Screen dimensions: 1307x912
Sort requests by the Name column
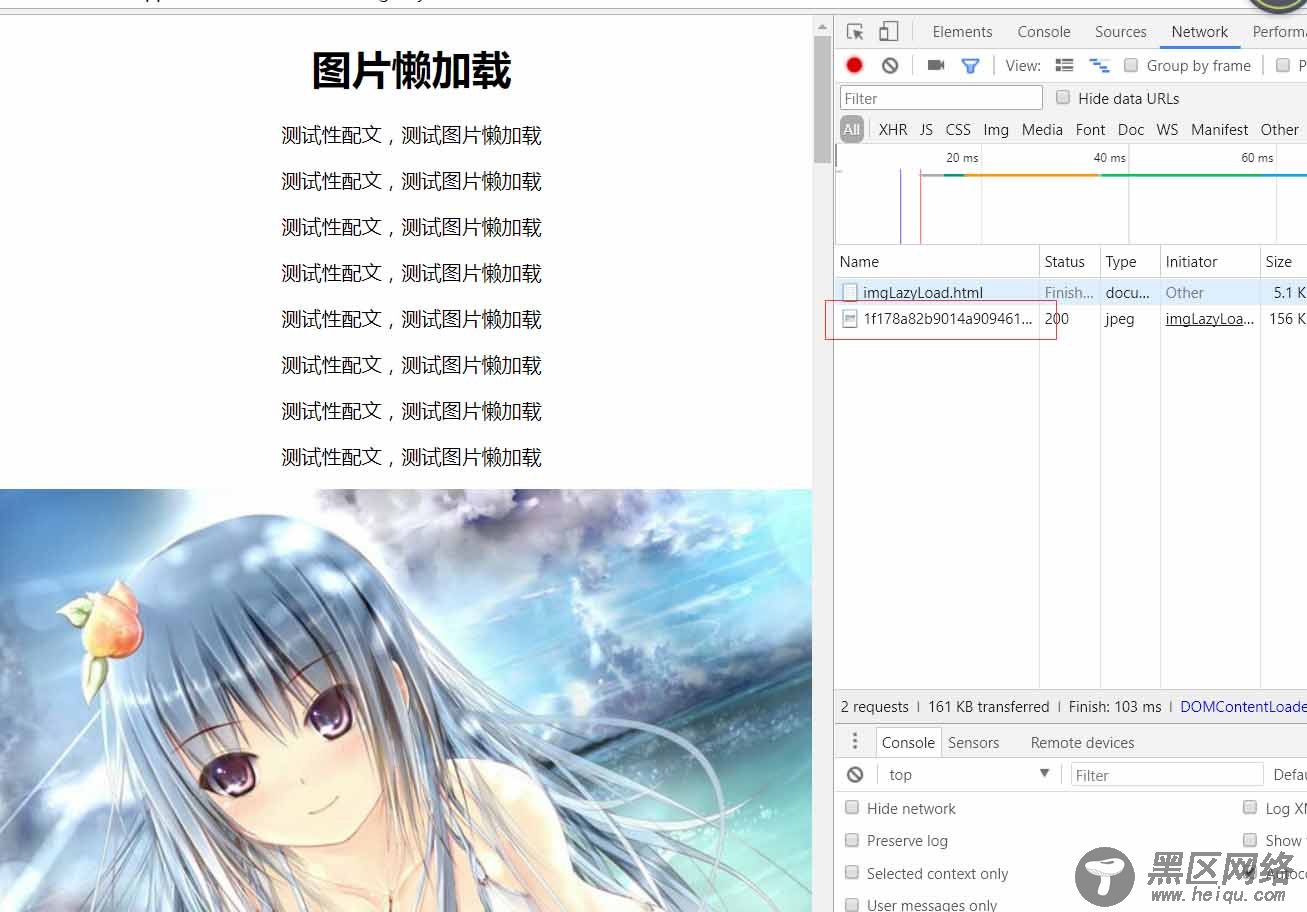pyautogui.click(x=937, y=262)
